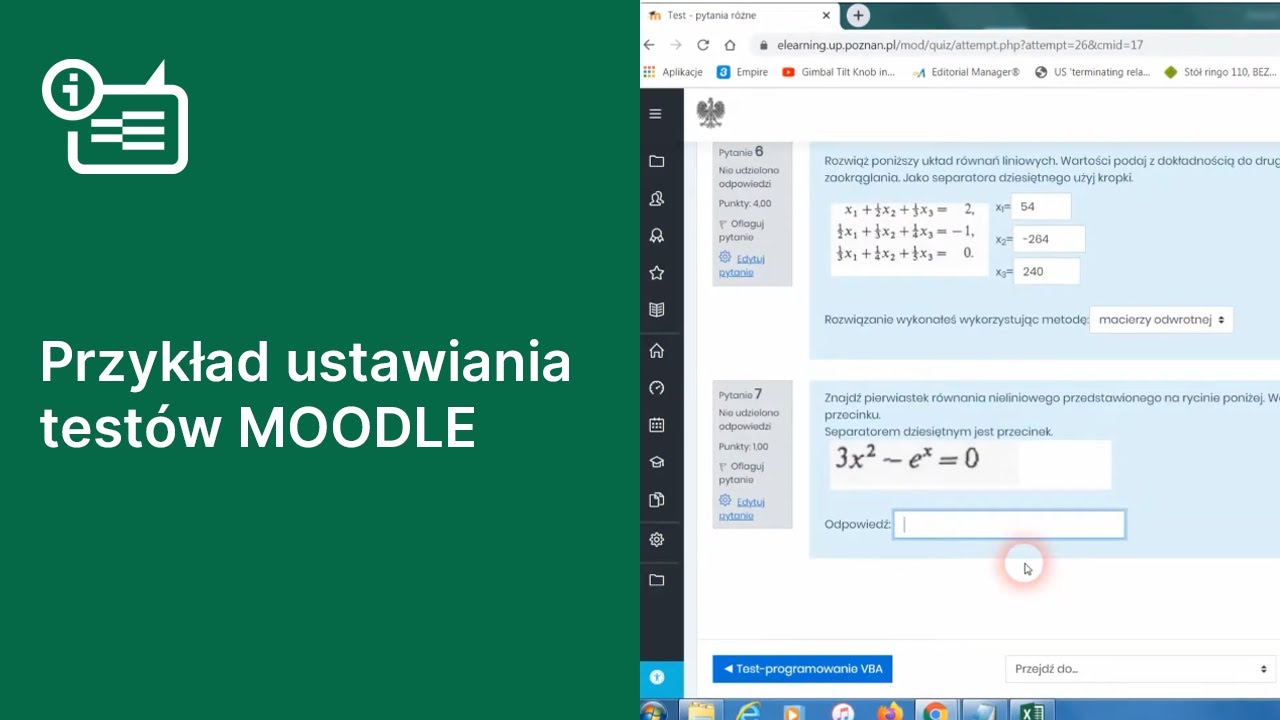Open the open-book icon in sidebar
This screenshot has width=1280, height=720.
[x=656, y=310]
